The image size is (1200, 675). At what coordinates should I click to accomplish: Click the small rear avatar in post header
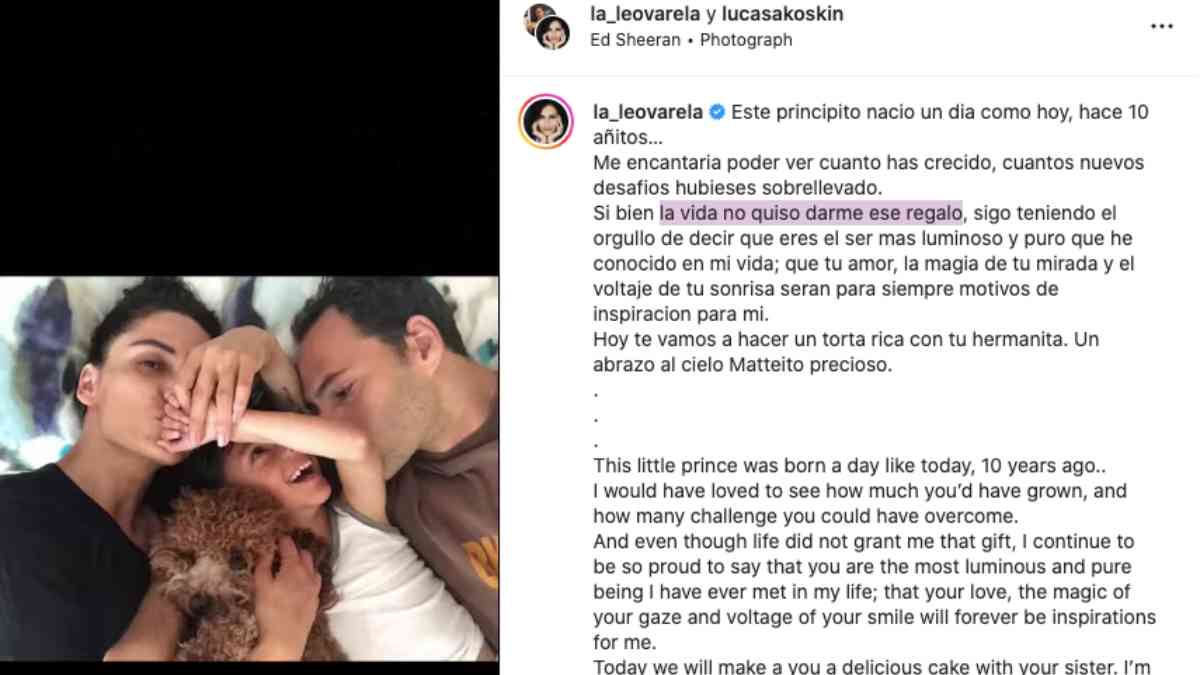538,15
